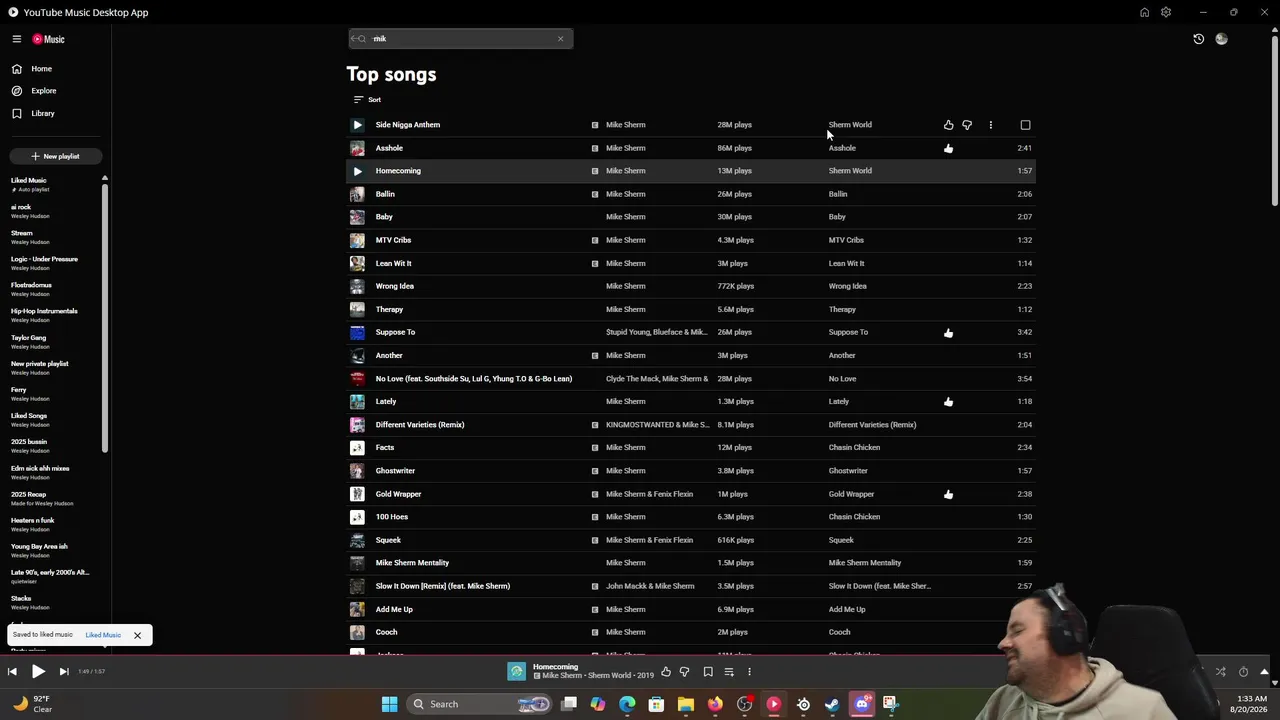Click the YouTube Music logo

pyautogui.click(x=48, y=39)
